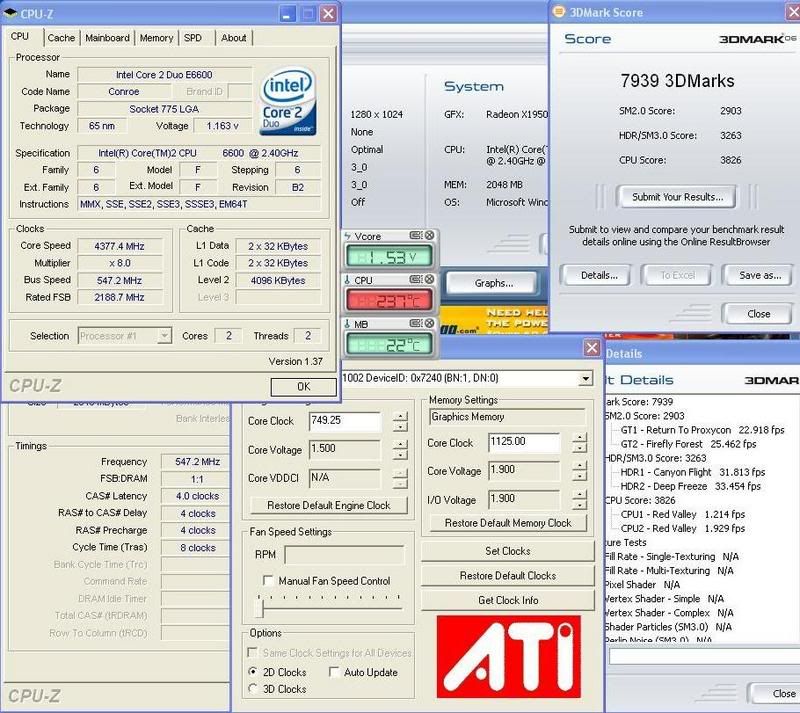The width and height of the screenshot is (800, 713).
Task: Click the To Excel button
Action: pyautogui.click(x=678, y=276)
